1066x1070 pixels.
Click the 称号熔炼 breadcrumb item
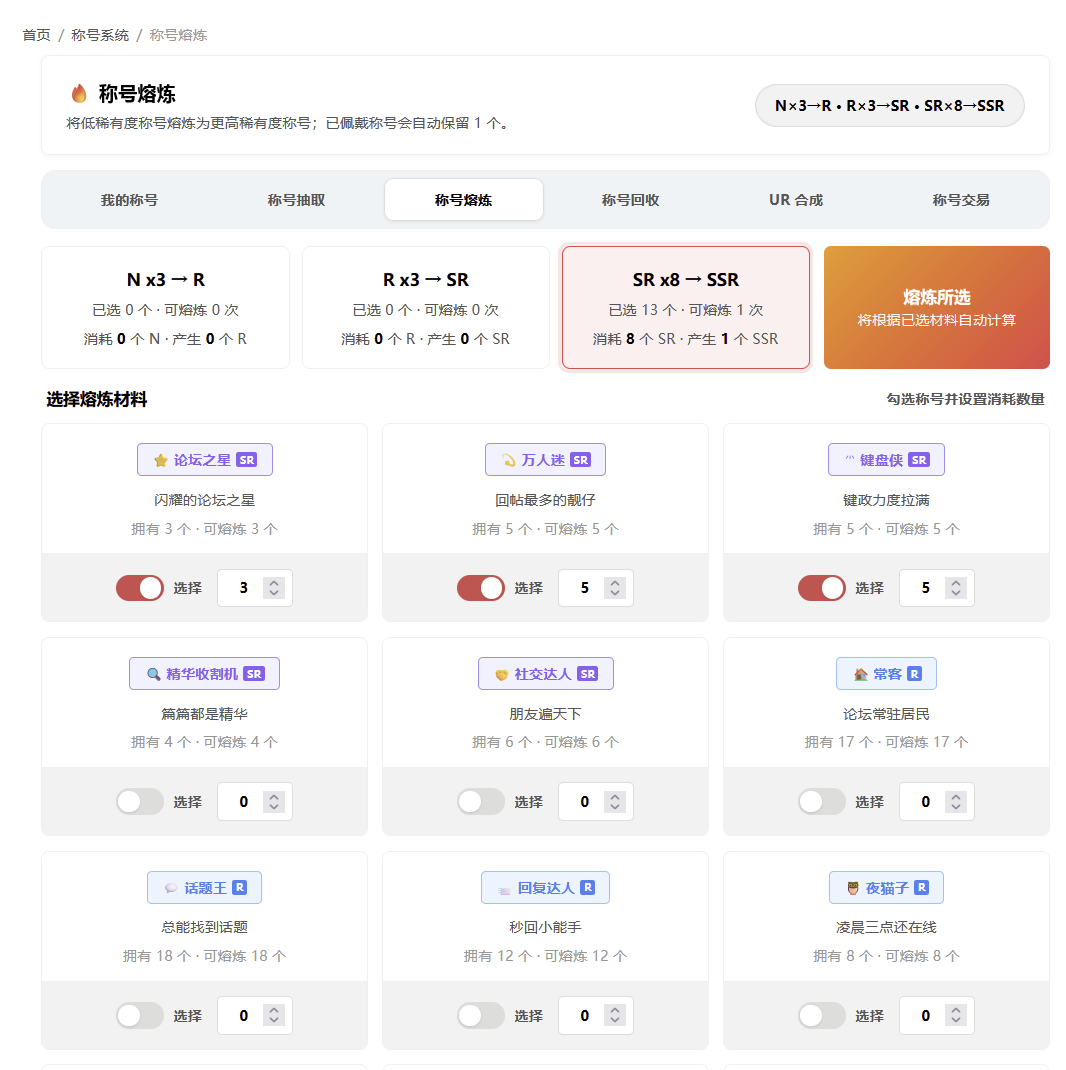(178, 35)
